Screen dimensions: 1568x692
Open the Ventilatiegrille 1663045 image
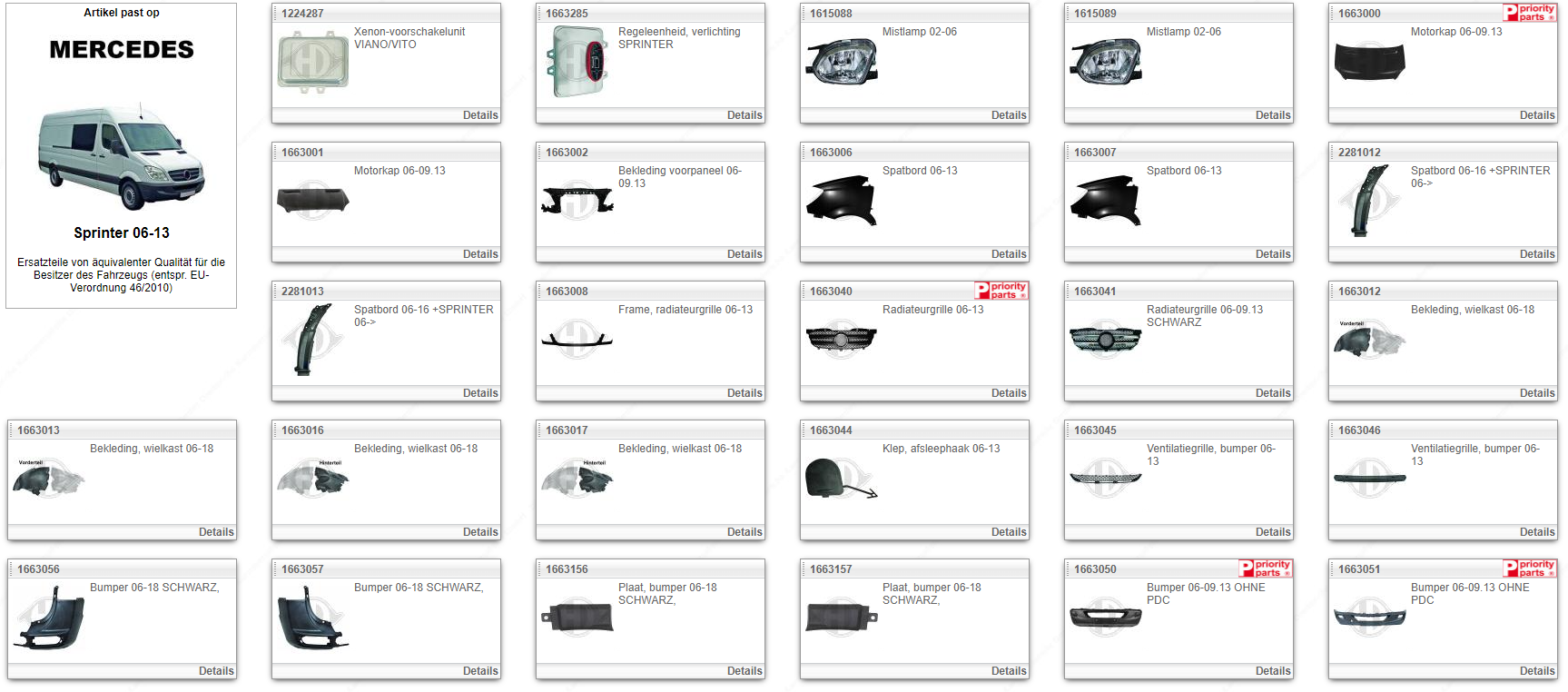pos(1106,479)
